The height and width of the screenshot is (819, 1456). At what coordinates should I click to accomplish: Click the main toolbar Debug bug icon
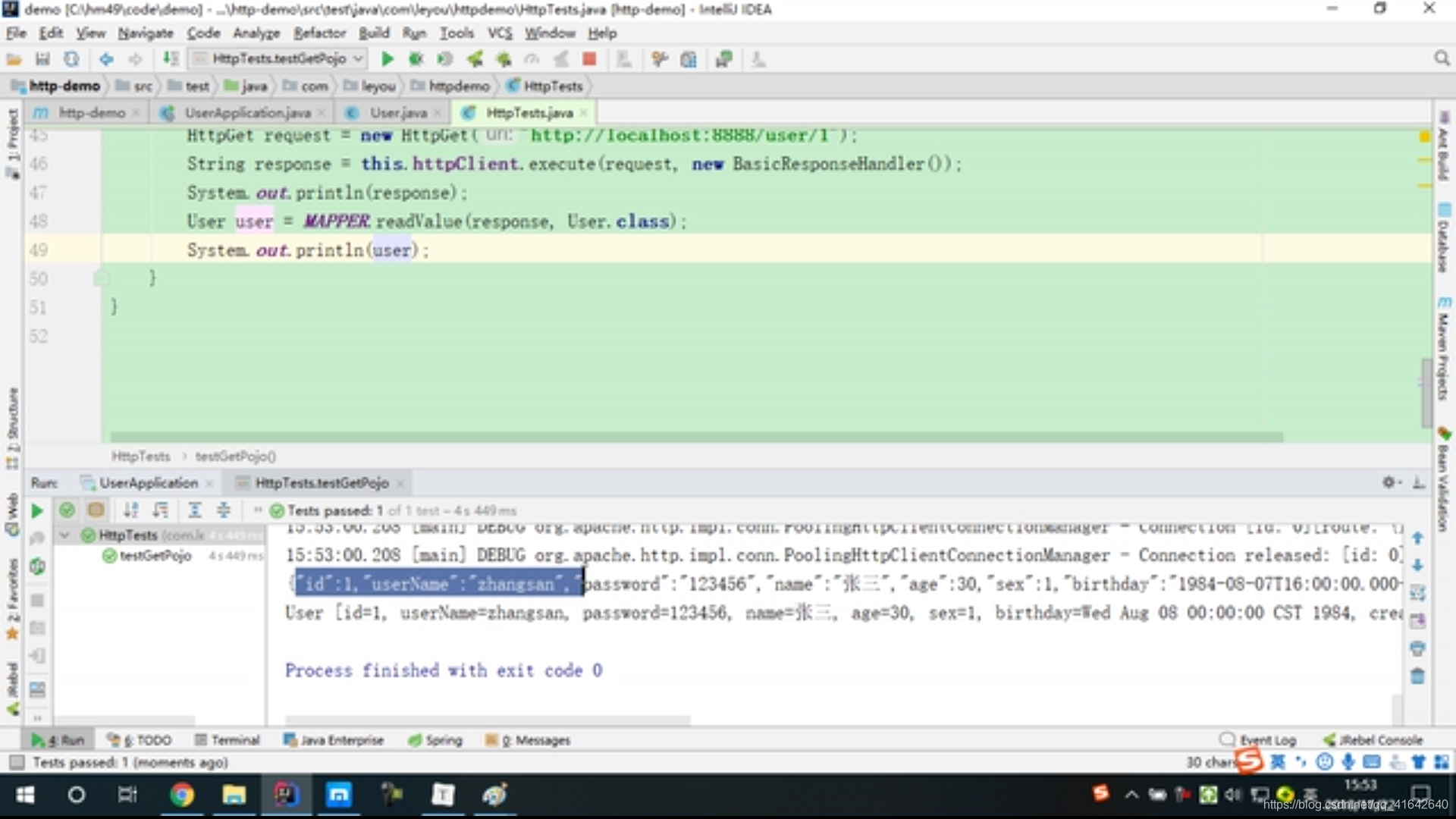click(x=416, y=59)
